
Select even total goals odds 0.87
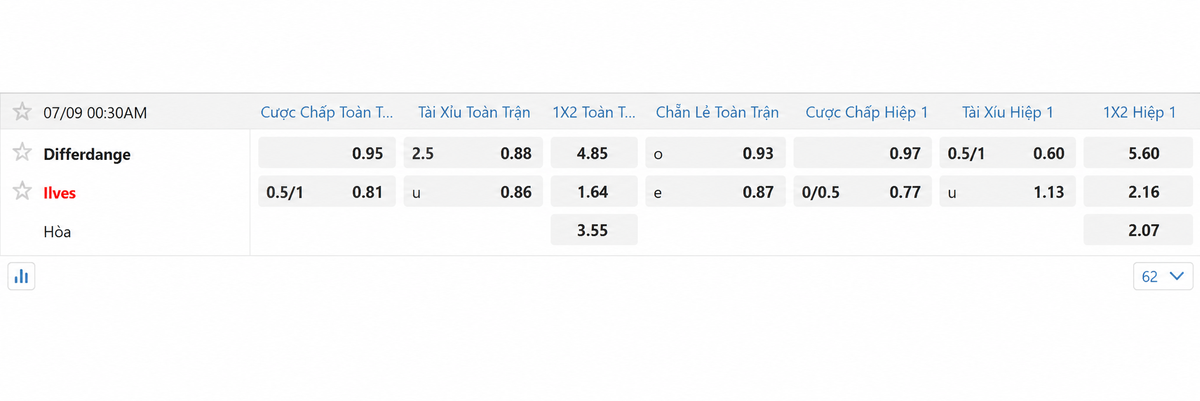coord(716,192)
